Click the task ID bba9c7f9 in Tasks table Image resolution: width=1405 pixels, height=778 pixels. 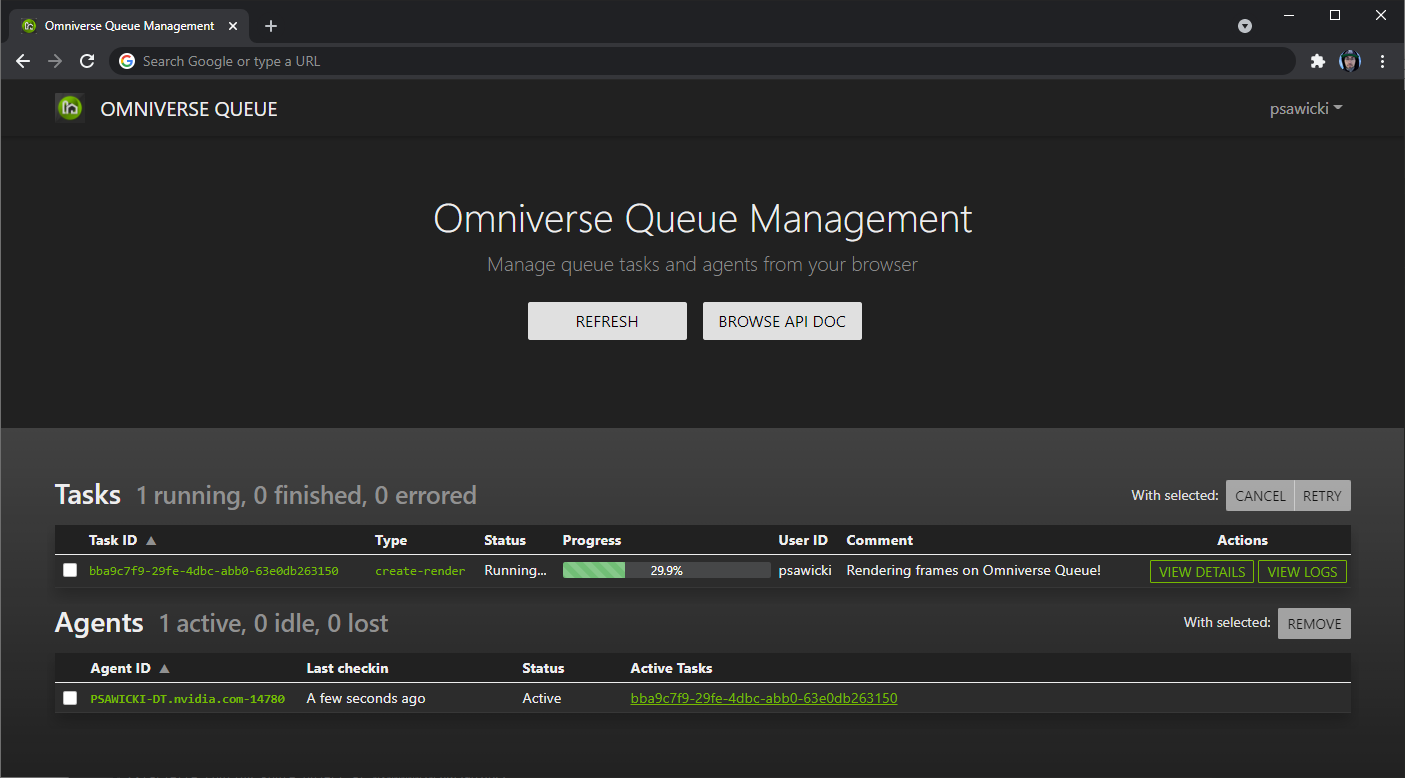(x=214, y=571)
